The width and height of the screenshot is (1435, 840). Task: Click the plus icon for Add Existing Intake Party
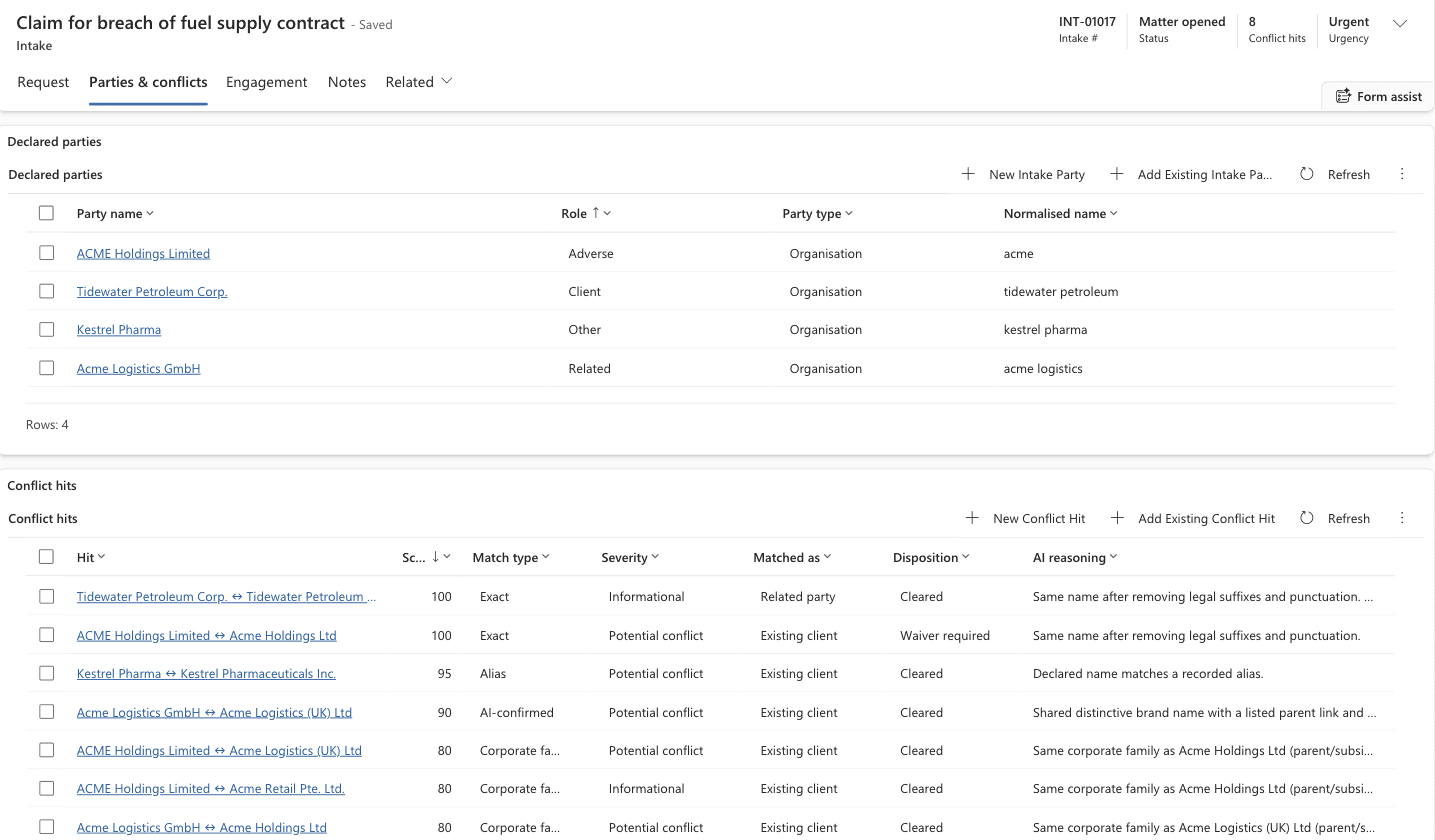(x=1117, y=174)
